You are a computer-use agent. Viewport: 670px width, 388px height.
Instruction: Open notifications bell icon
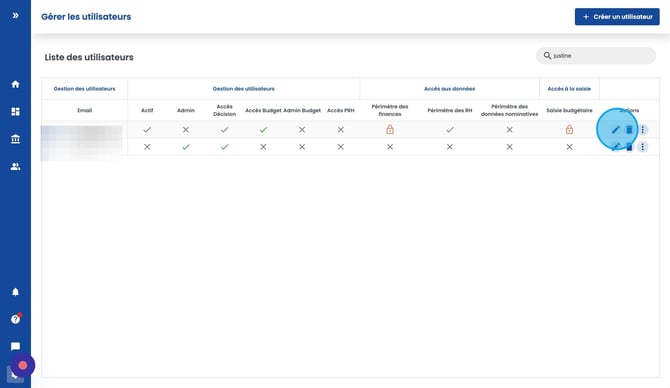(x=15, y=292)
